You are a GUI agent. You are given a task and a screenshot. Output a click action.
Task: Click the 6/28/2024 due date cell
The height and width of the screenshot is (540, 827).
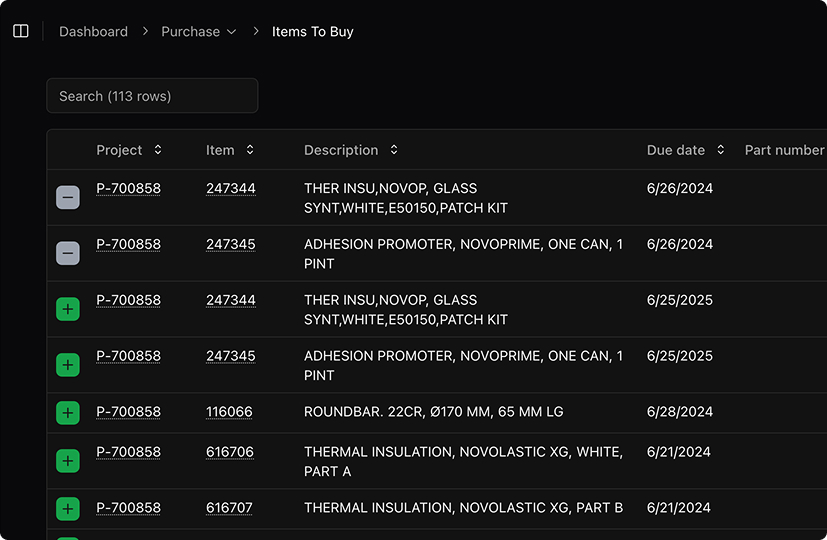tap(679, 412)
